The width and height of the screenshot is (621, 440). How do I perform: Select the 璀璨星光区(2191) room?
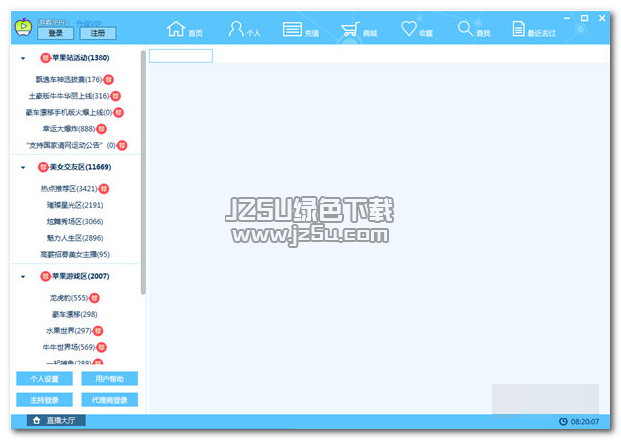click(75, 205)
